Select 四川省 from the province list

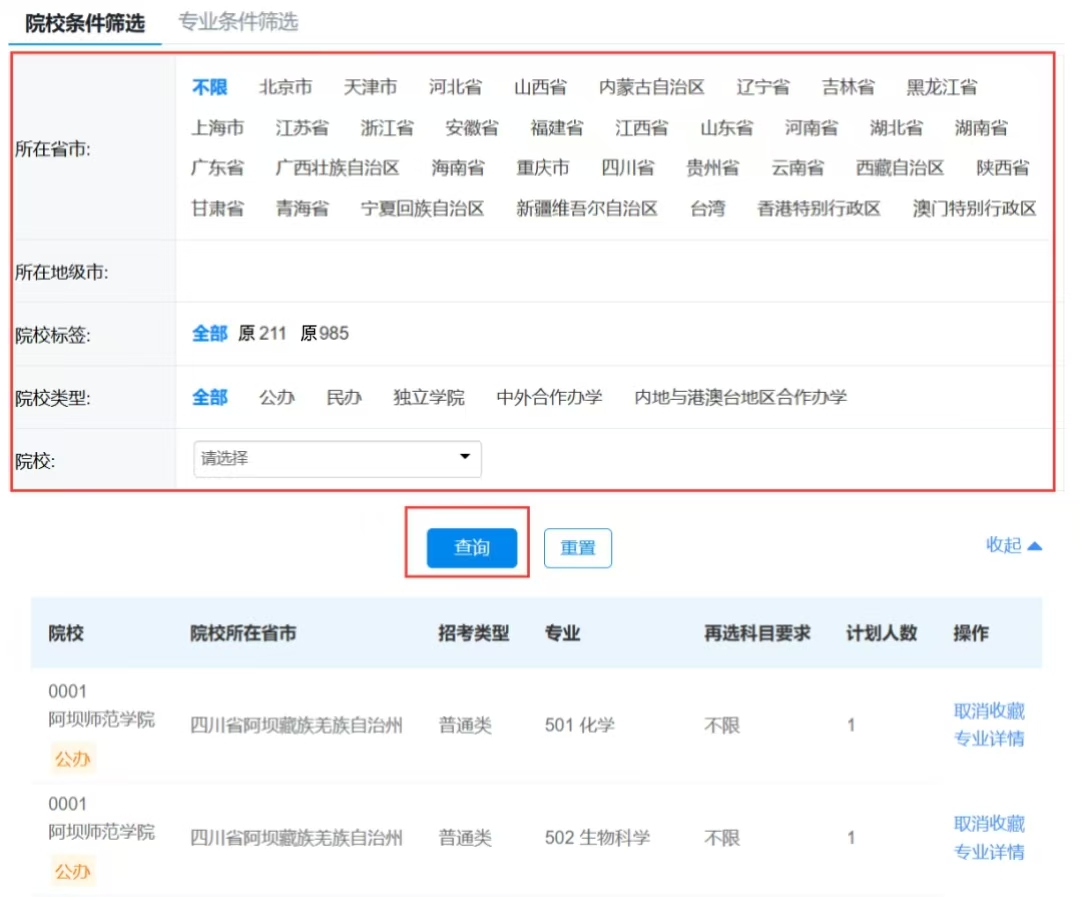point(628,168)
